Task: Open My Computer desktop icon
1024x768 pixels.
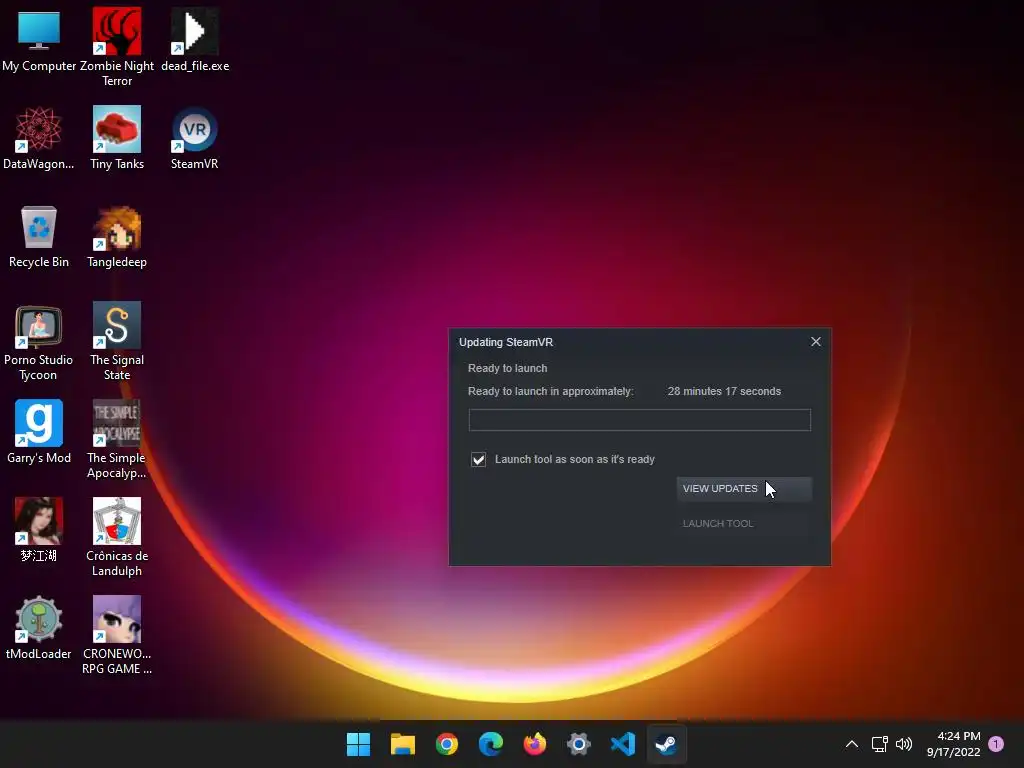Action: (39, 41)
